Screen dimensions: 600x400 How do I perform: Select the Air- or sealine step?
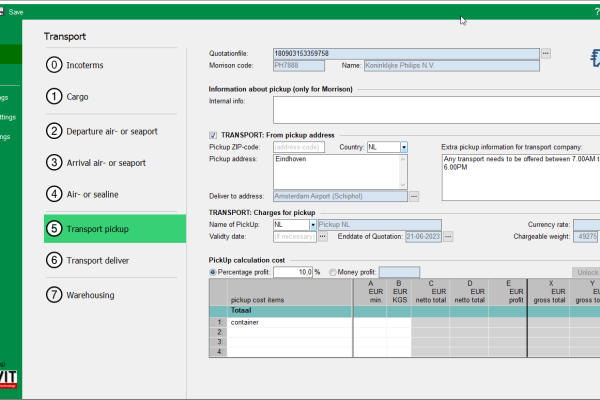coord(82,194)
